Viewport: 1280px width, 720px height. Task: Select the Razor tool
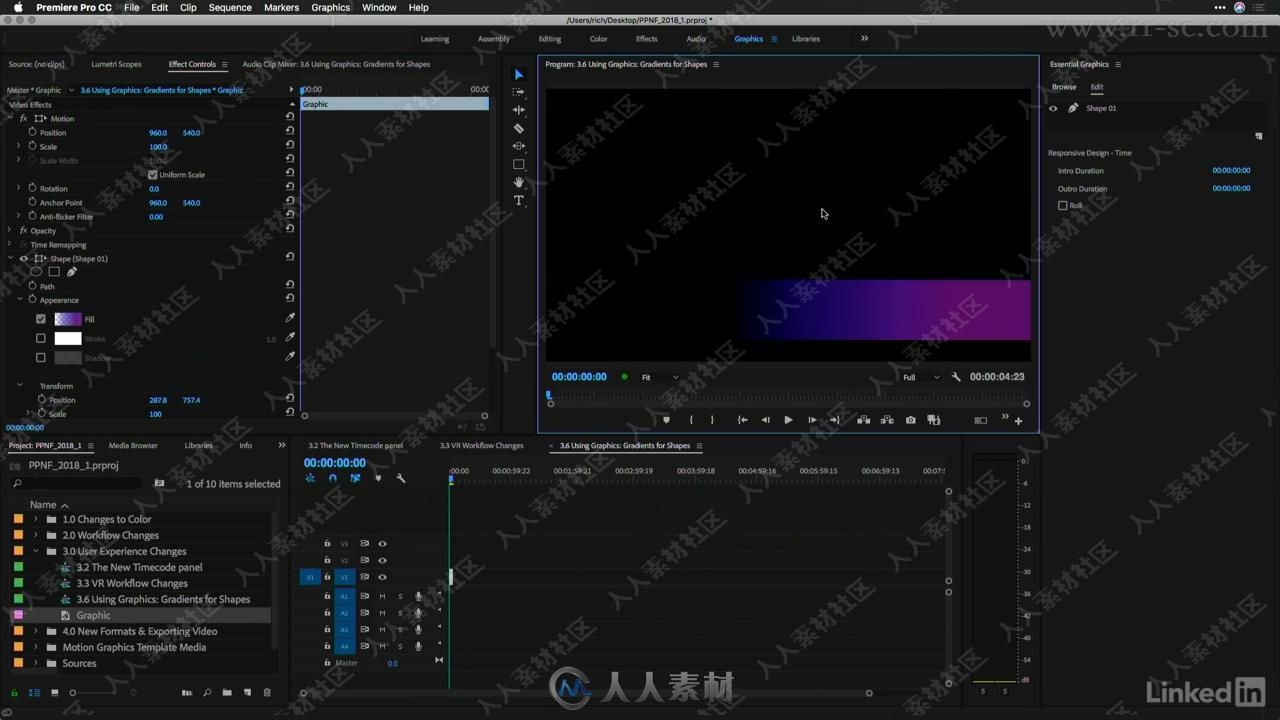518,128
